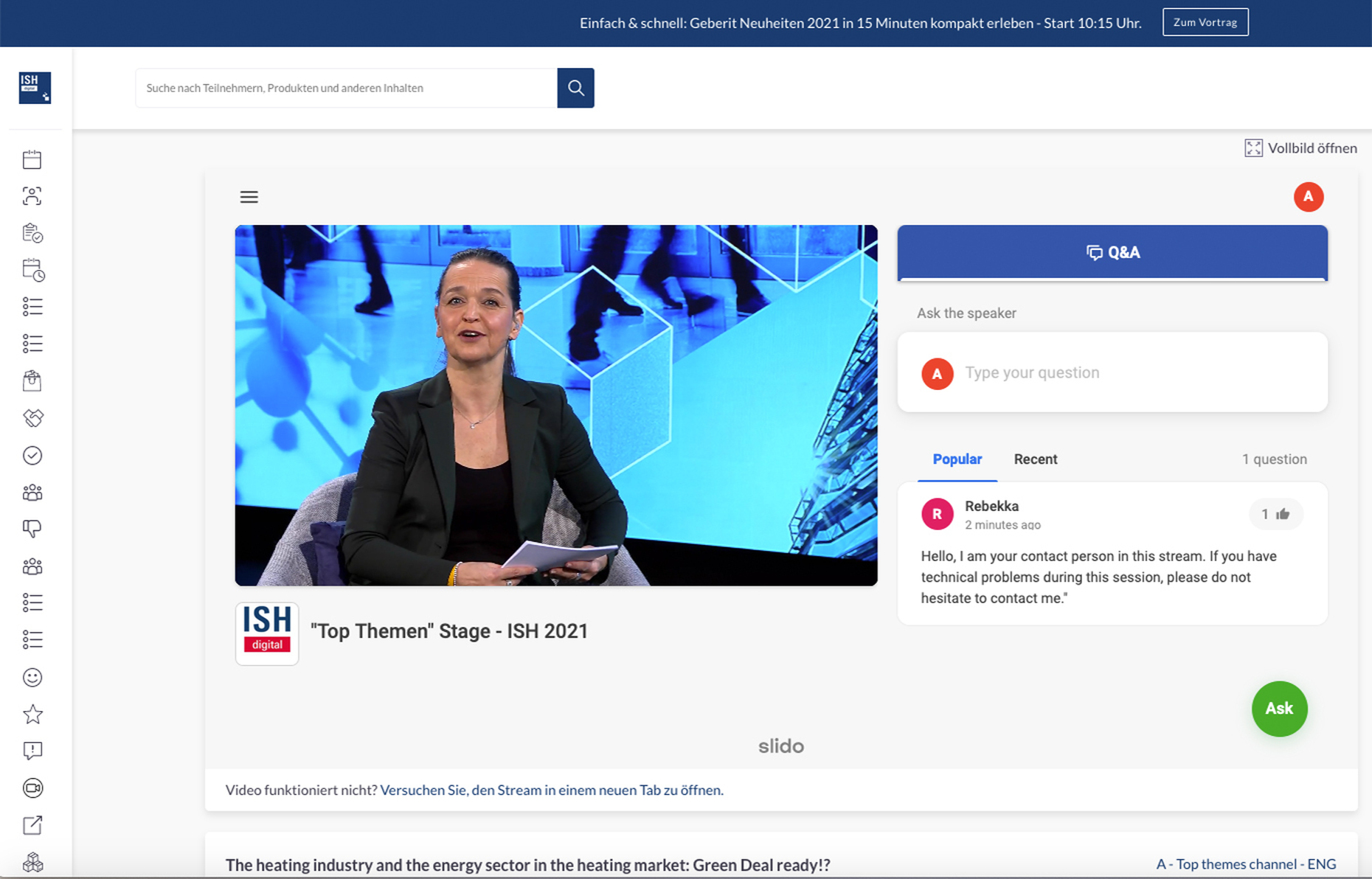Viewport: 1372px width, 879px height.
Task: Open the user avatar A menu
Action: coord(1309,197)
